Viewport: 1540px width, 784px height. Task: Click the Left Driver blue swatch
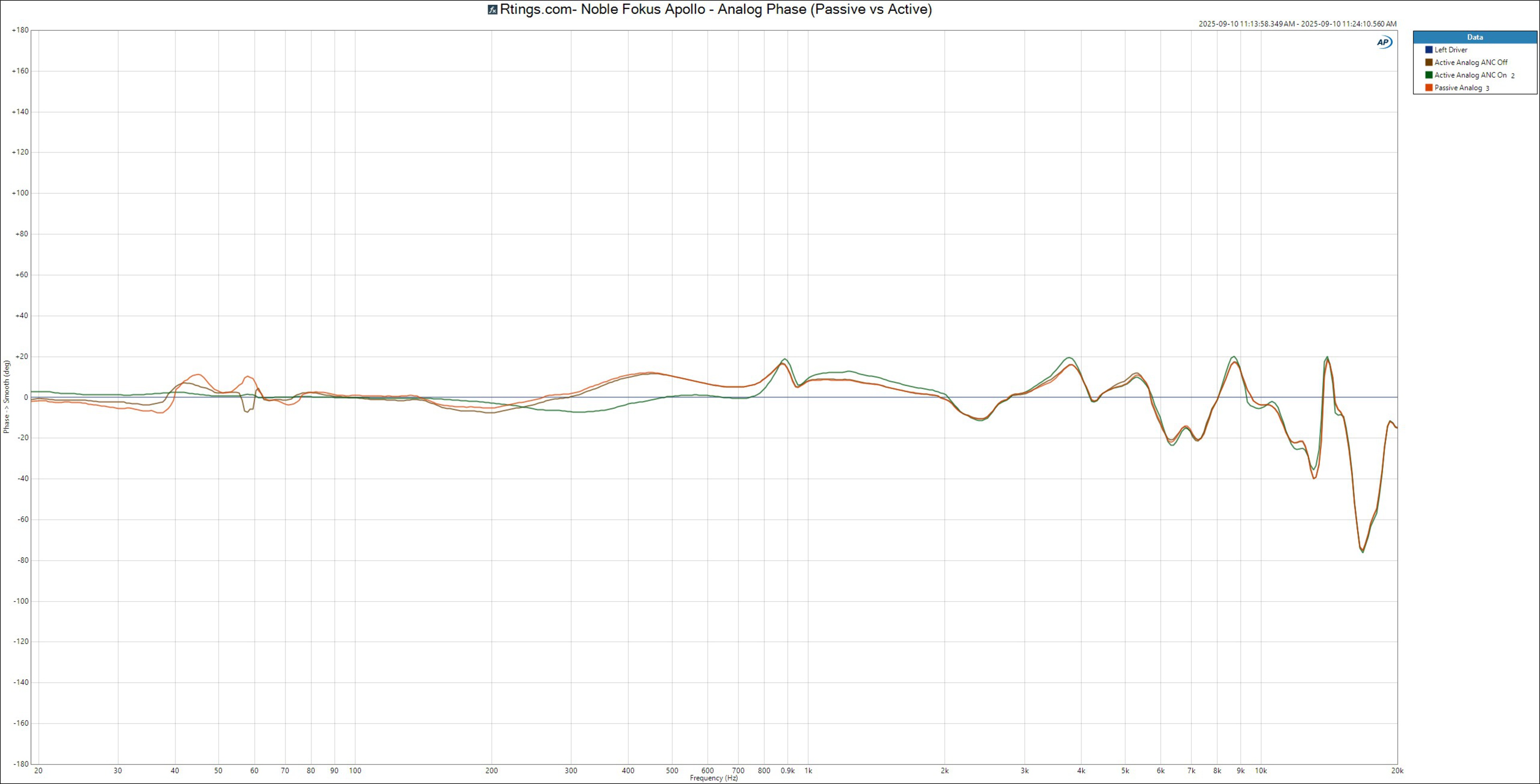[x=1429, y=50]
